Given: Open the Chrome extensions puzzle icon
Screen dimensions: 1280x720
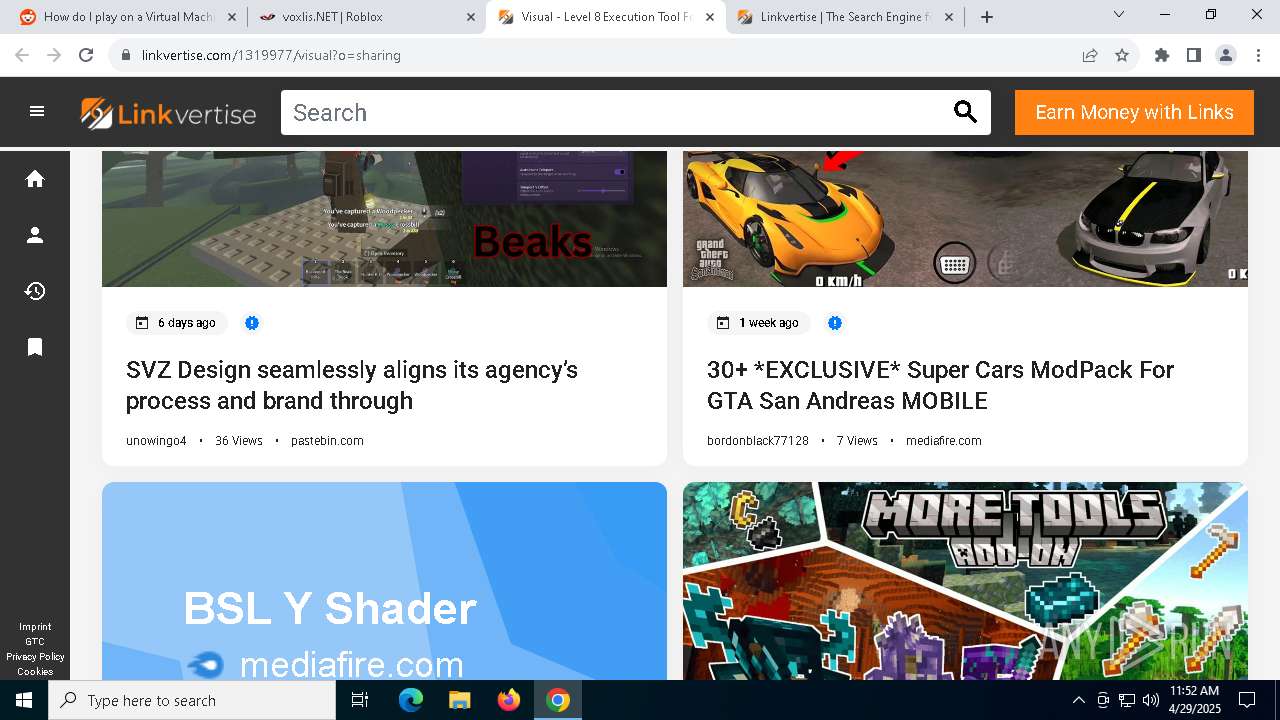Looking at the screenshot, I should click(x=1162, y=55).
